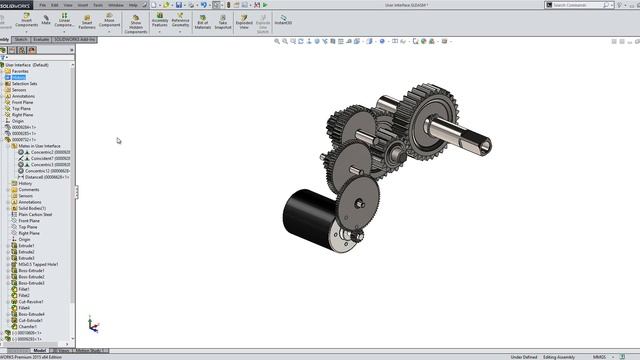The width and height of the screenshot is (640, 360).
Task: Open Smart Fasteners tool
Action: click(x=87, y=22)
